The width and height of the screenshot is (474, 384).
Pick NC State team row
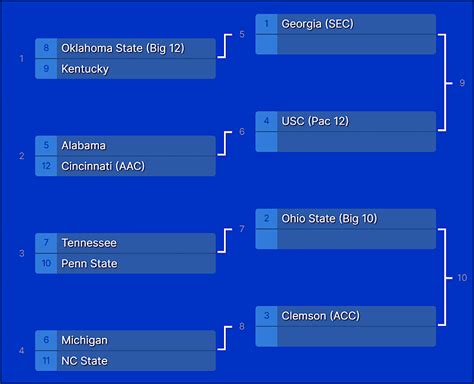[x=125, y=361]
